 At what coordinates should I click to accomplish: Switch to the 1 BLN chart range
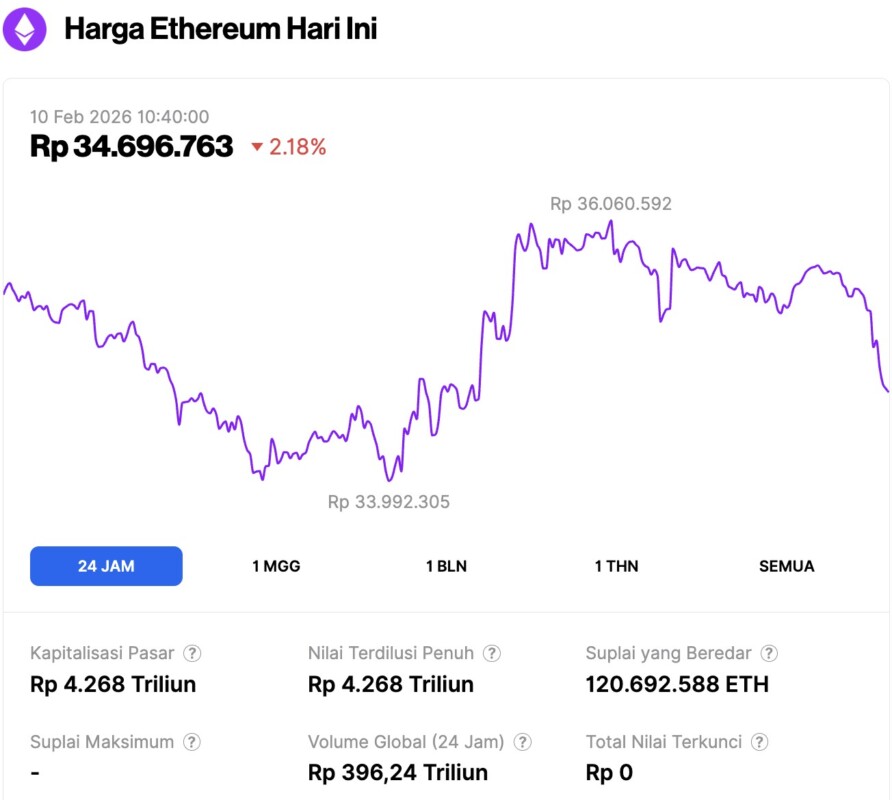446,566
